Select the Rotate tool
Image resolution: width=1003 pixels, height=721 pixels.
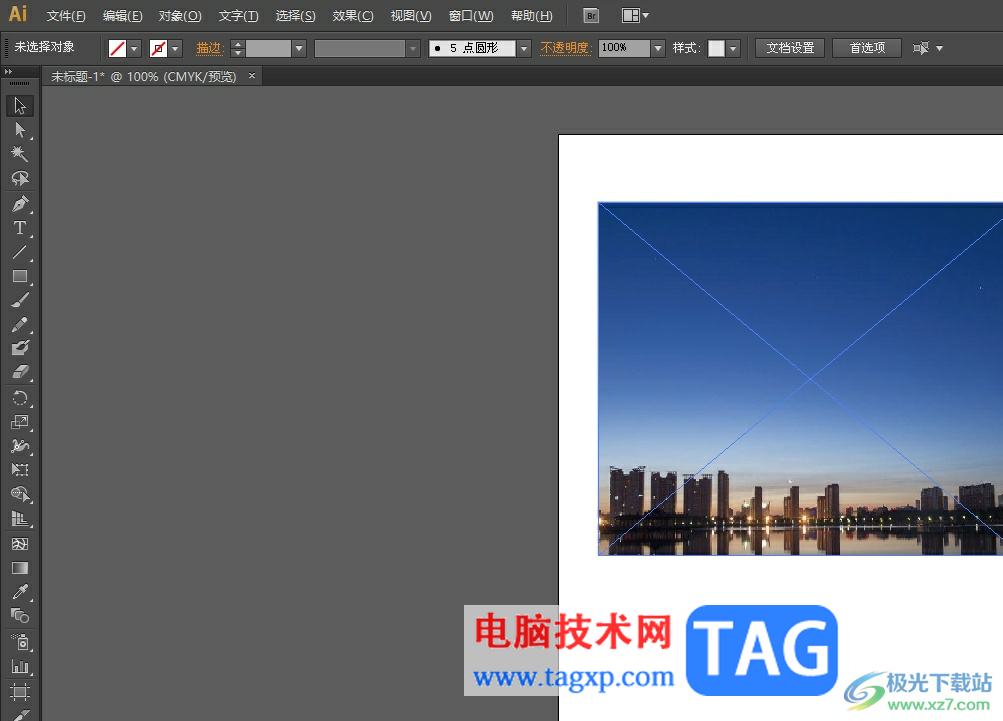coord(20,398)
